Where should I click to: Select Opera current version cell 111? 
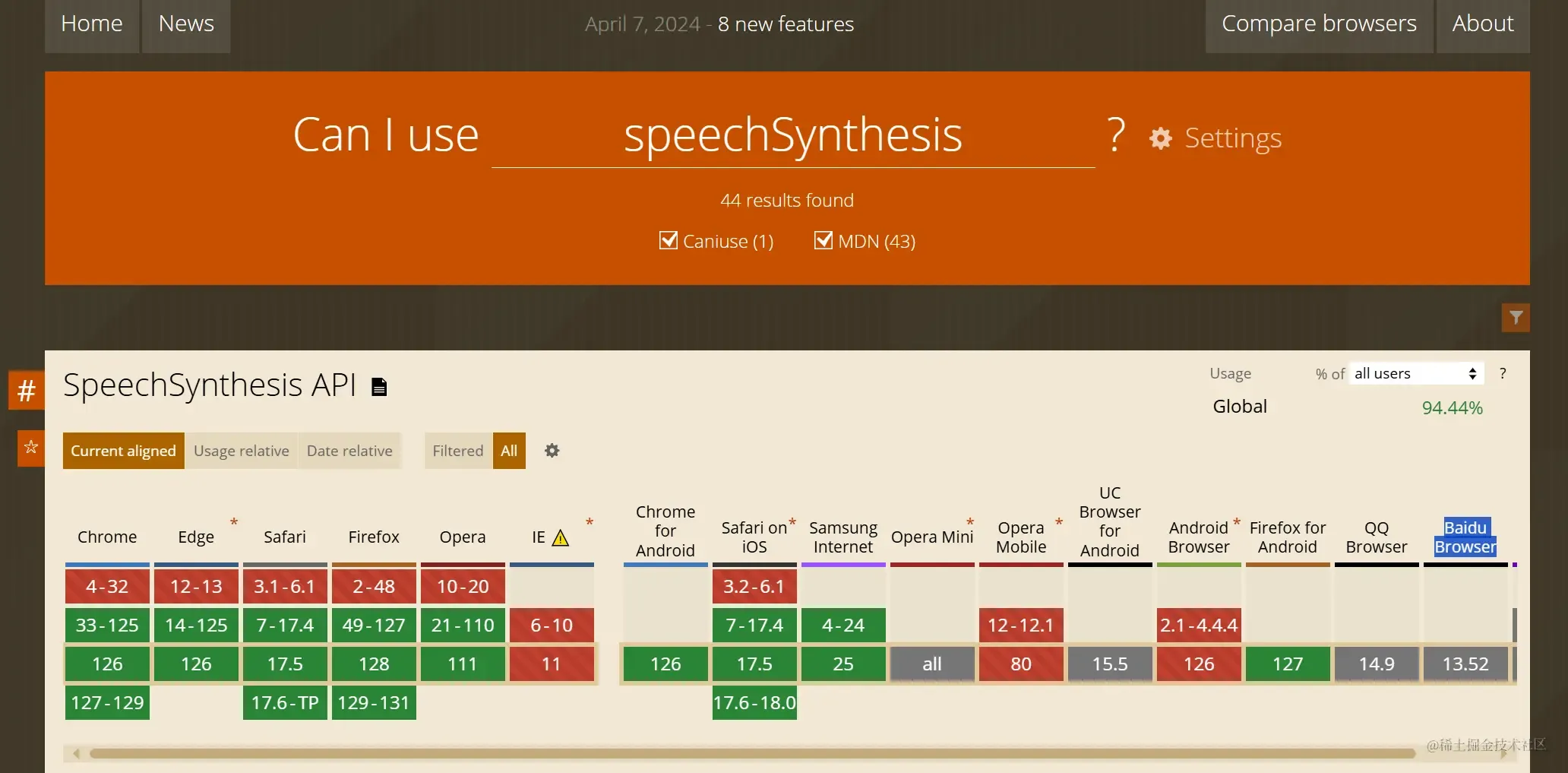point(463,664)
